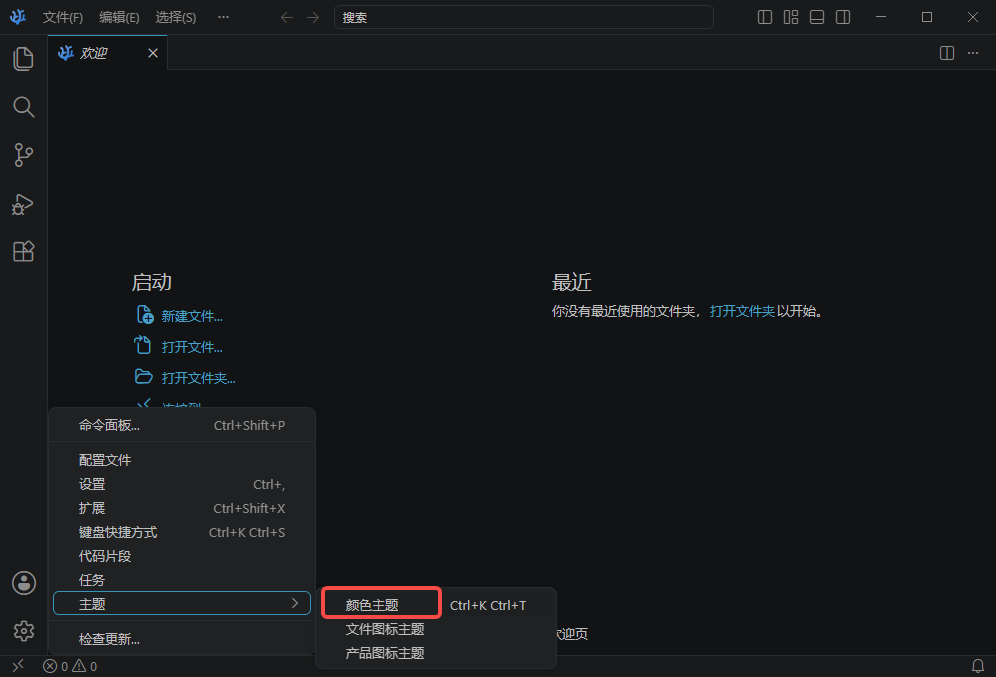Choose 扩展 from the manage menu
Image resolution: width=996 pixels, height=677 pixels.
click(182, 509)
